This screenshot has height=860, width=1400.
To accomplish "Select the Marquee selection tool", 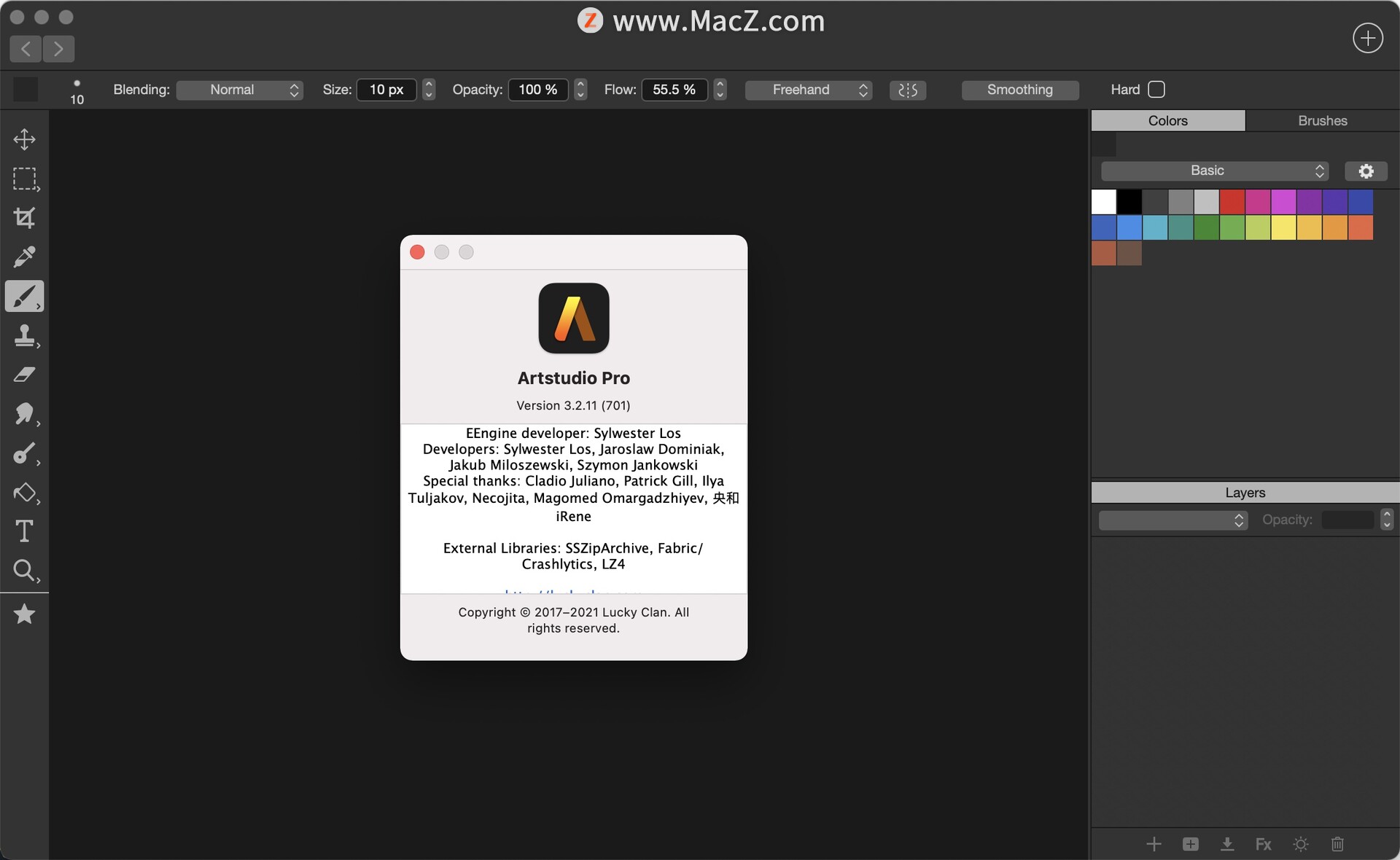I will coord(24,179).
